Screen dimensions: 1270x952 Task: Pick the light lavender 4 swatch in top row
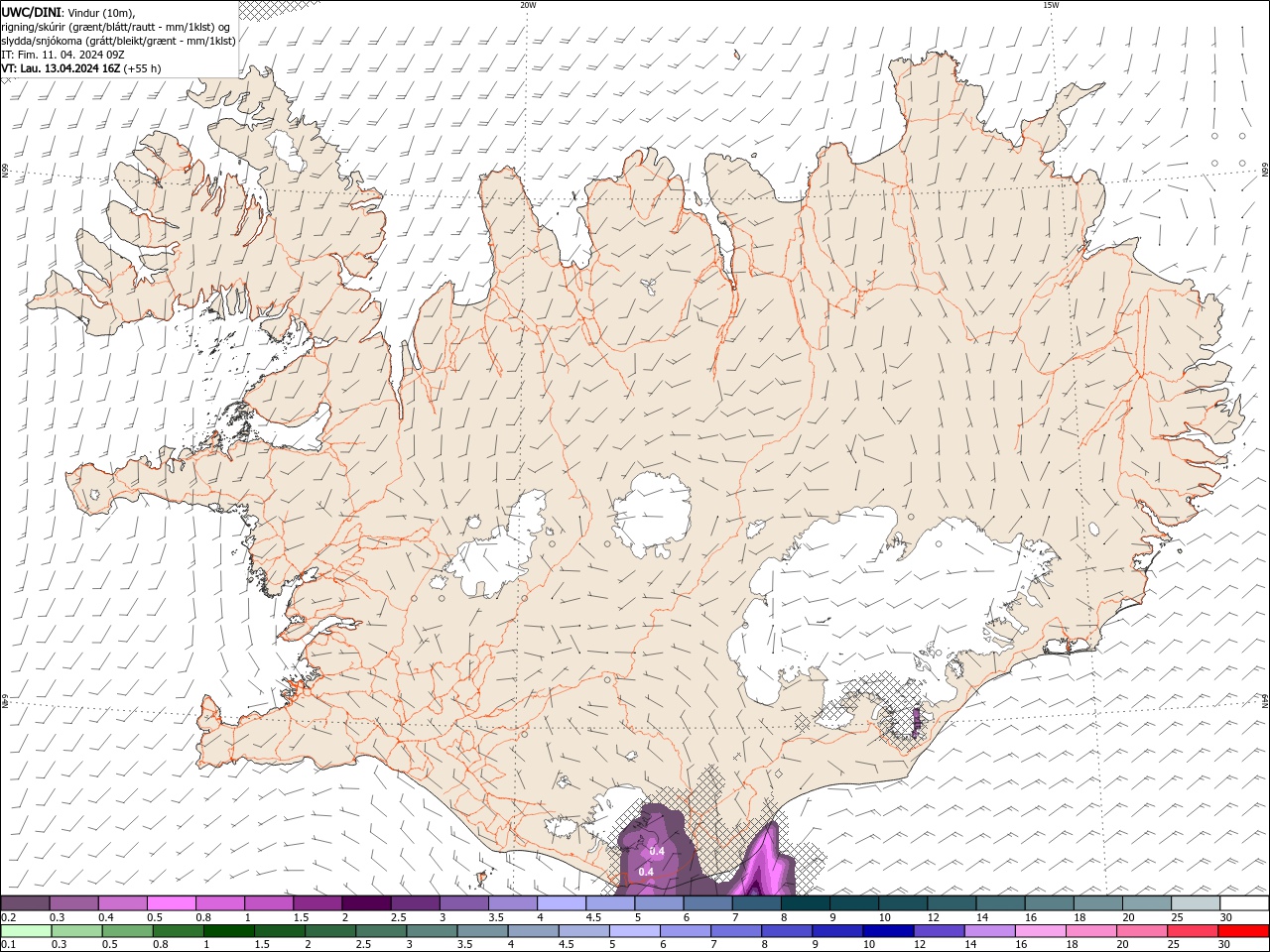tap(562, 903)
